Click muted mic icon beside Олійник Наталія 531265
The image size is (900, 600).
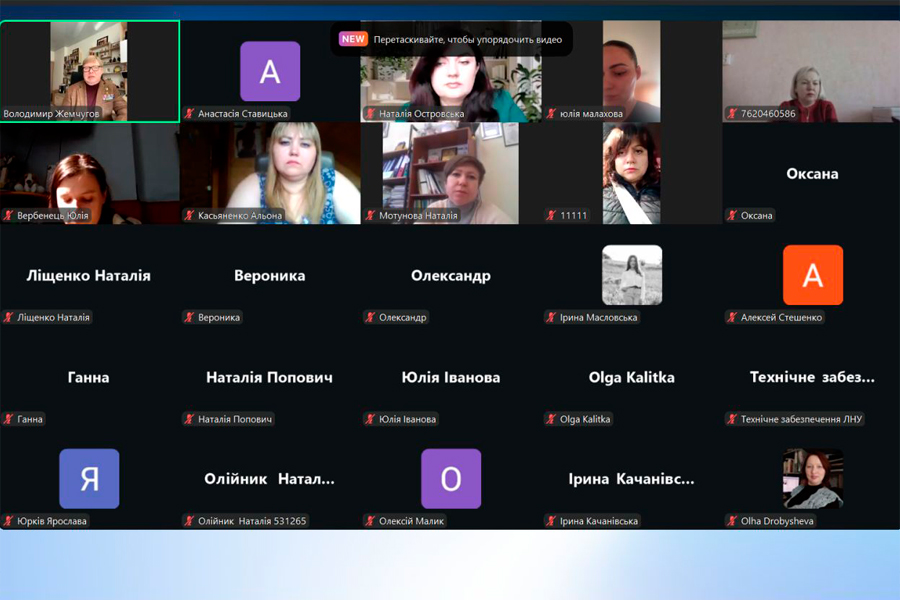[x=189, y=521]
